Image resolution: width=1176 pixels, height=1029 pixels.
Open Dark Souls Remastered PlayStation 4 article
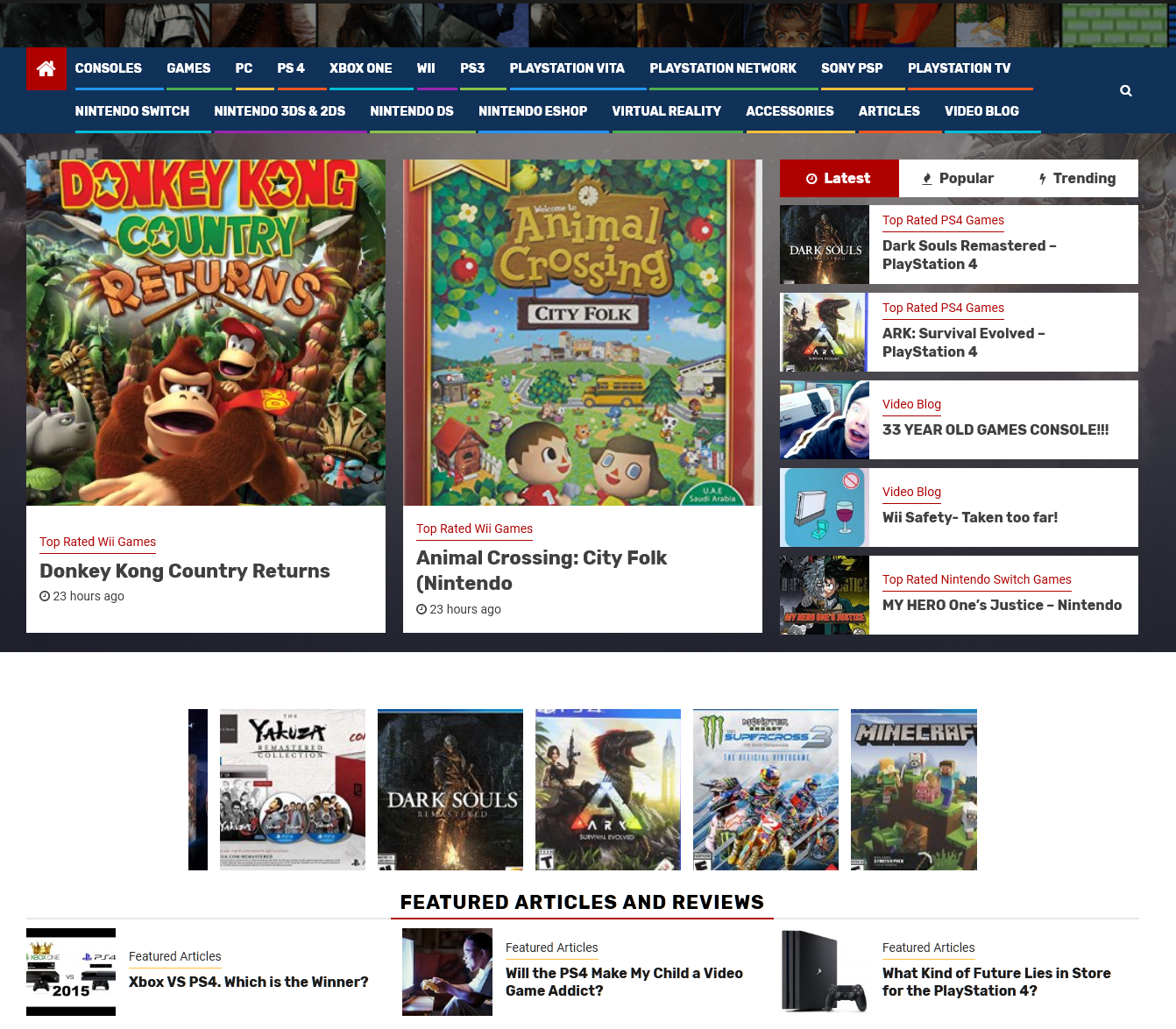click(969, 255)
